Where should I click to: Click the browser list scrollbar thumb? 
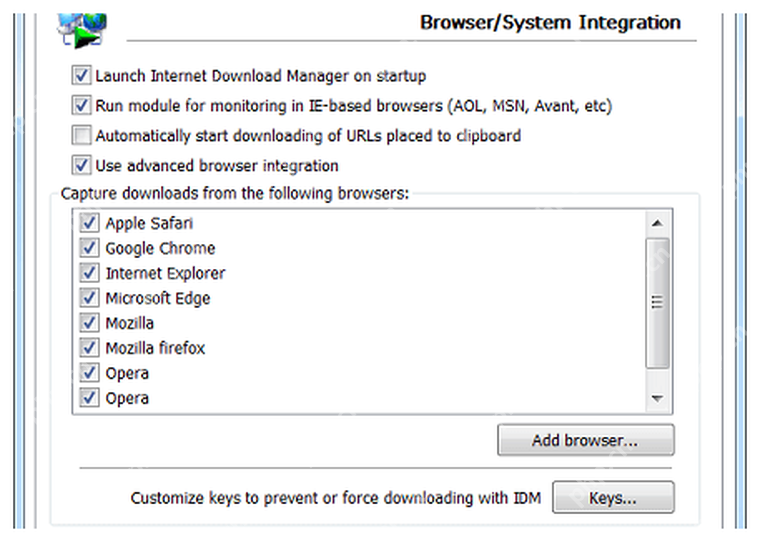coord(657,303)
